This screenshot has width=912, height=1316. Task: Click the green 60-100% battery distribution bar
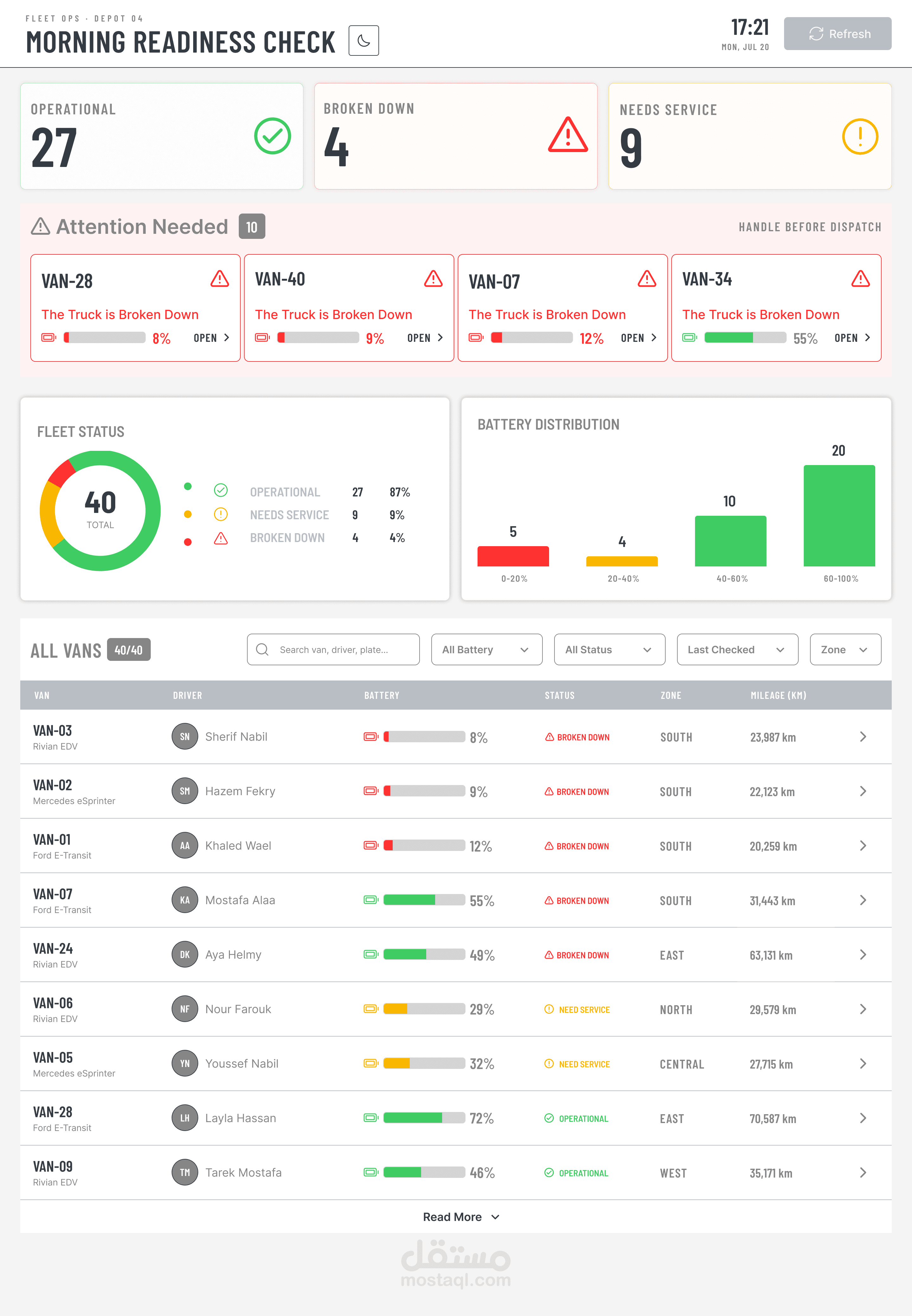[x=839, y=516]
